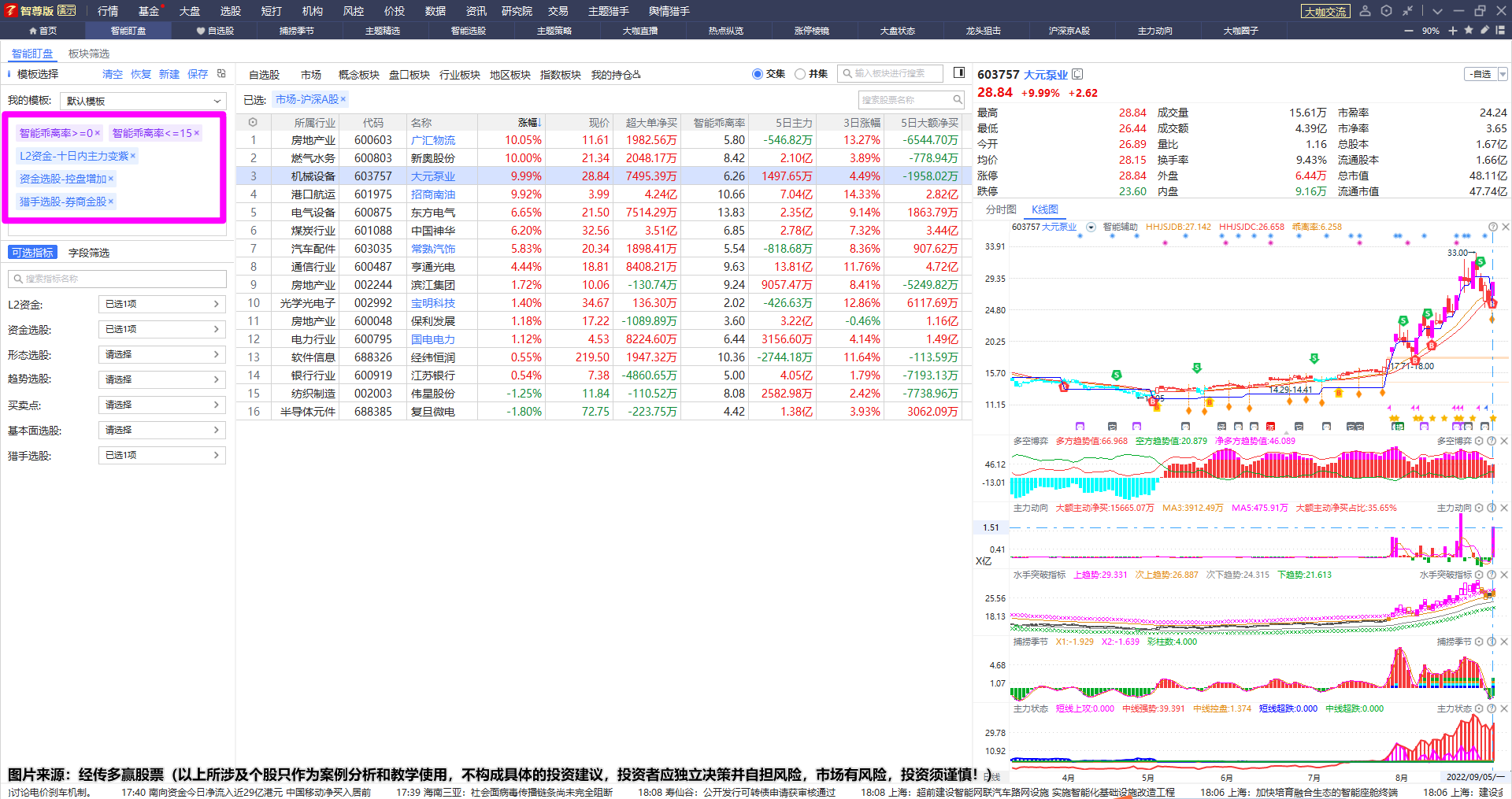Open the 选股 menu

pyautogui.click(x=231, y=11)
